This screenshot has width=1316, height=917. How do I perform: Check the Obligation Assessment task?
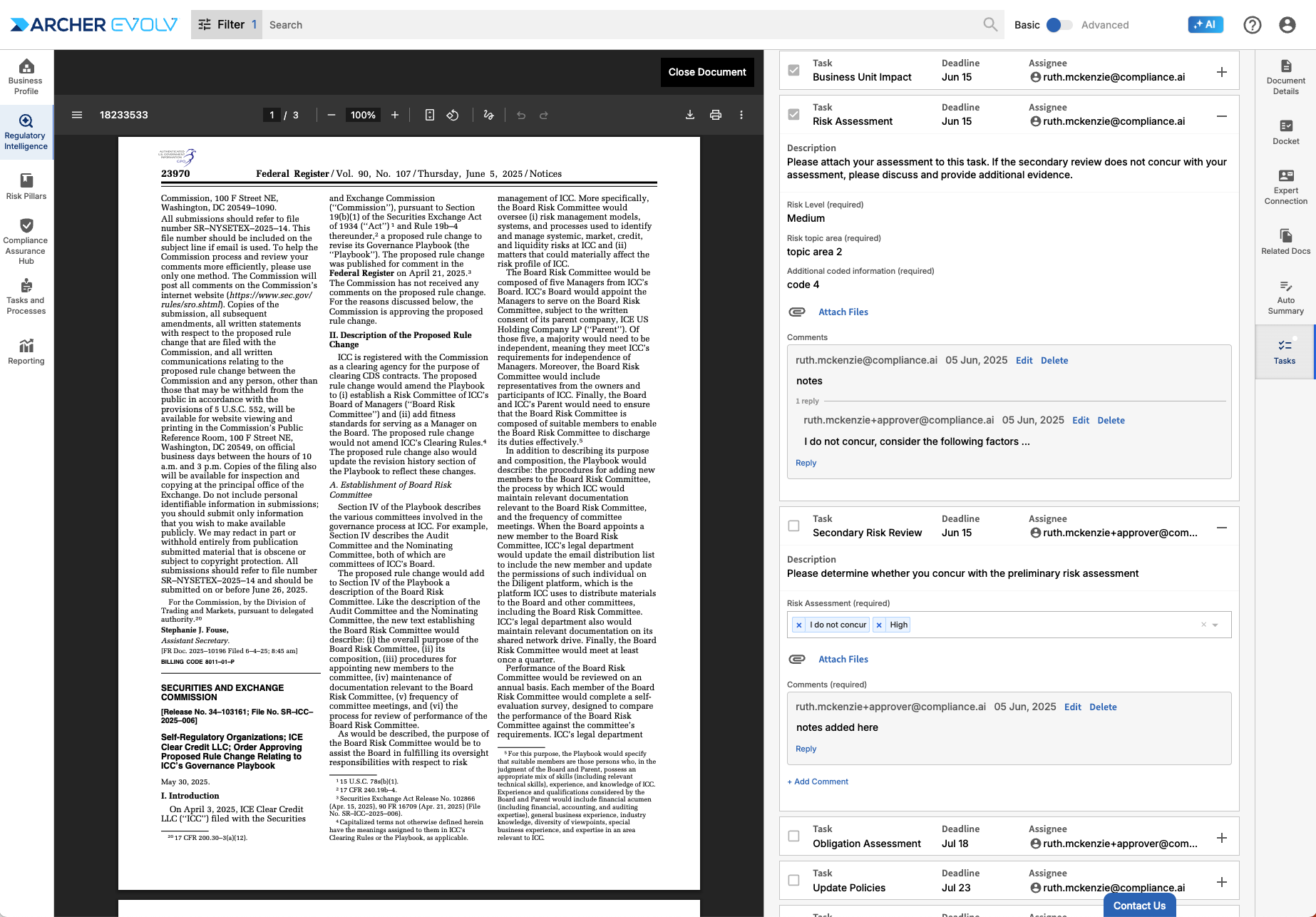click(x=793, y=836)
